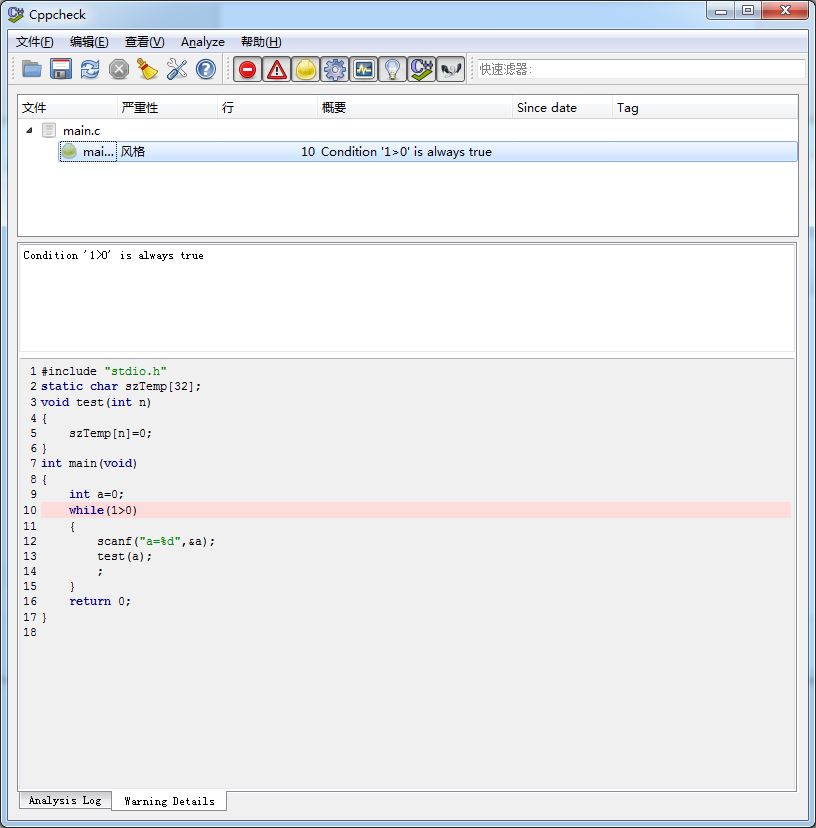Click the 'test(a);' code line

125,557
